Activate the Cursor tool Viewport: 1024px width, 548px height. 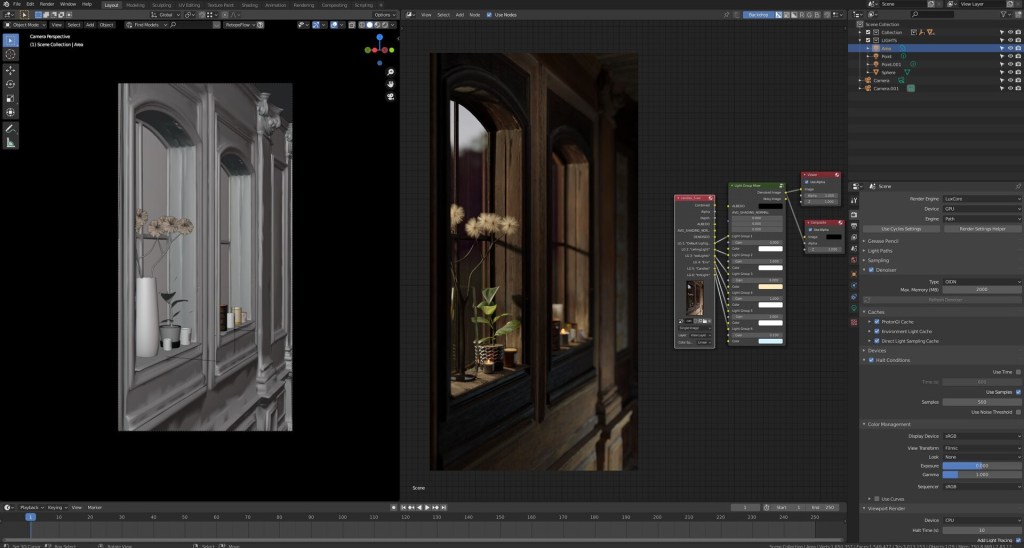(11, 54)
